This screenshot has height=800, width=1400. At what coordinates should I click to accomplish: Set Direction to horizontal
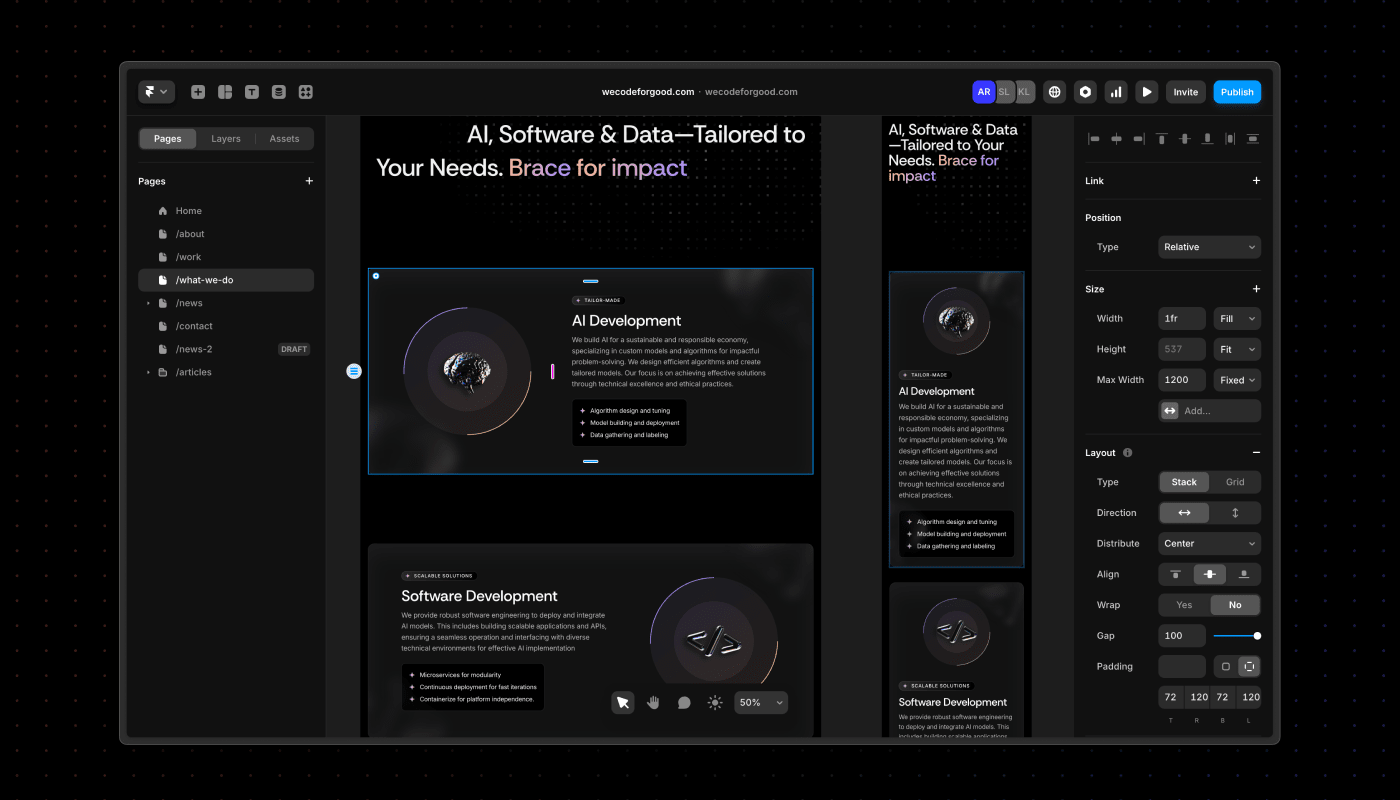click(x=1184, y=513)
